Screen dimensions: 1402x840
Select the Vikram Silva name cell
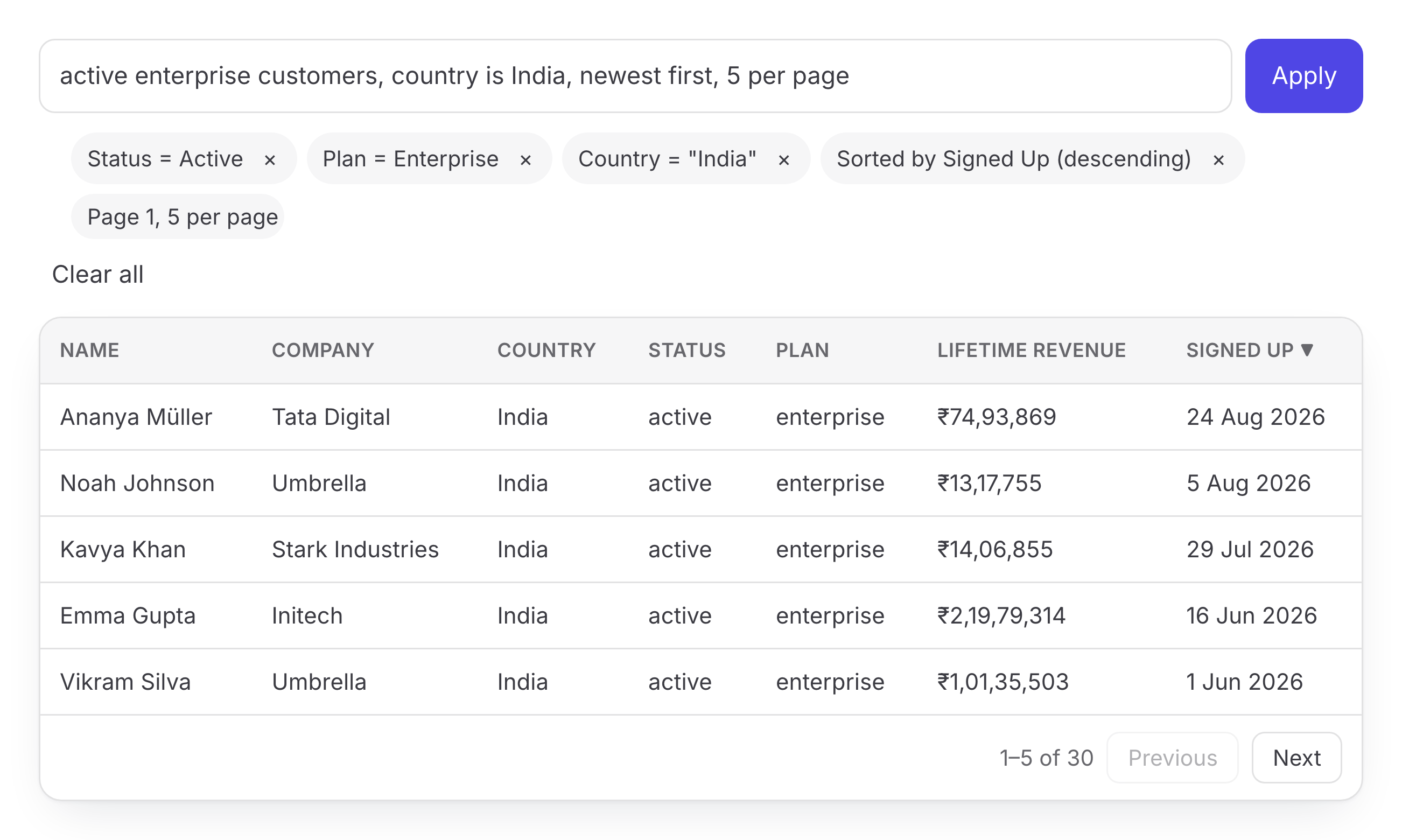coord(125,682)
